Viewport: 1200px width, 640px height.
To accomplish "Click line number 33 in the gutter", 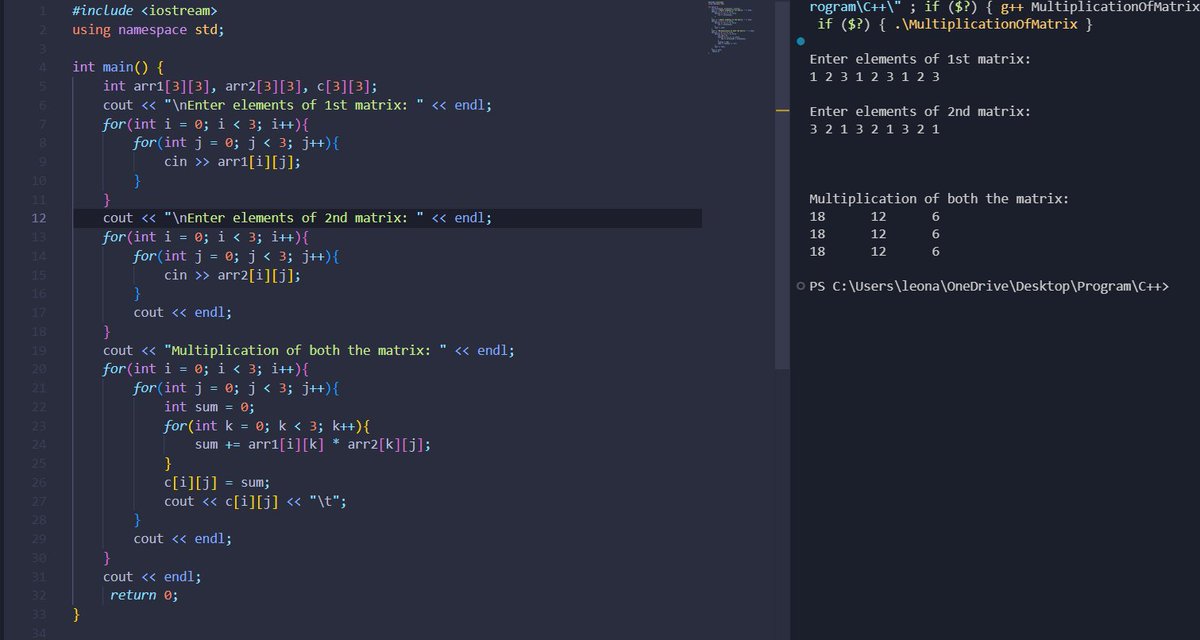I will tap(38, 614).
